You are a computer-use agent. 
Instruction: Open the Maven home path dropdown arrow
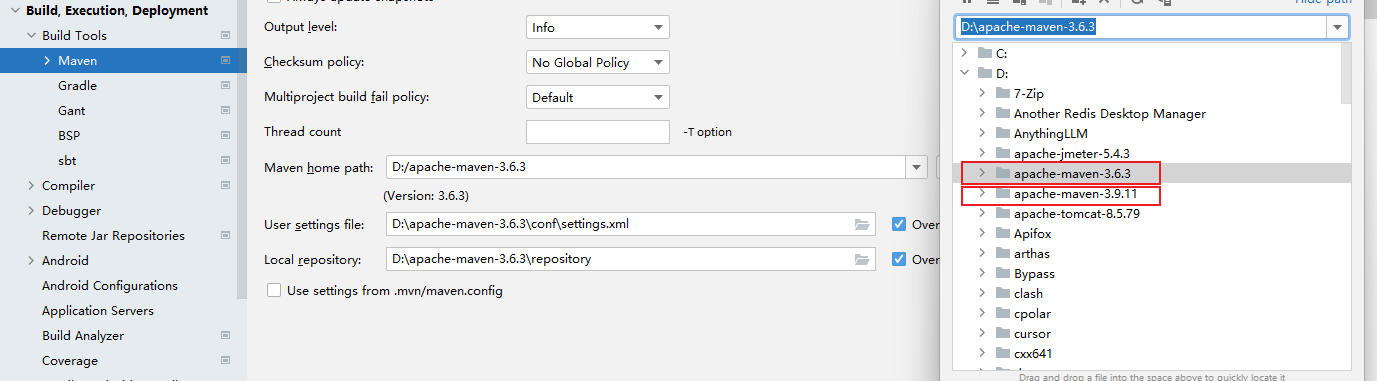point(916,167)
